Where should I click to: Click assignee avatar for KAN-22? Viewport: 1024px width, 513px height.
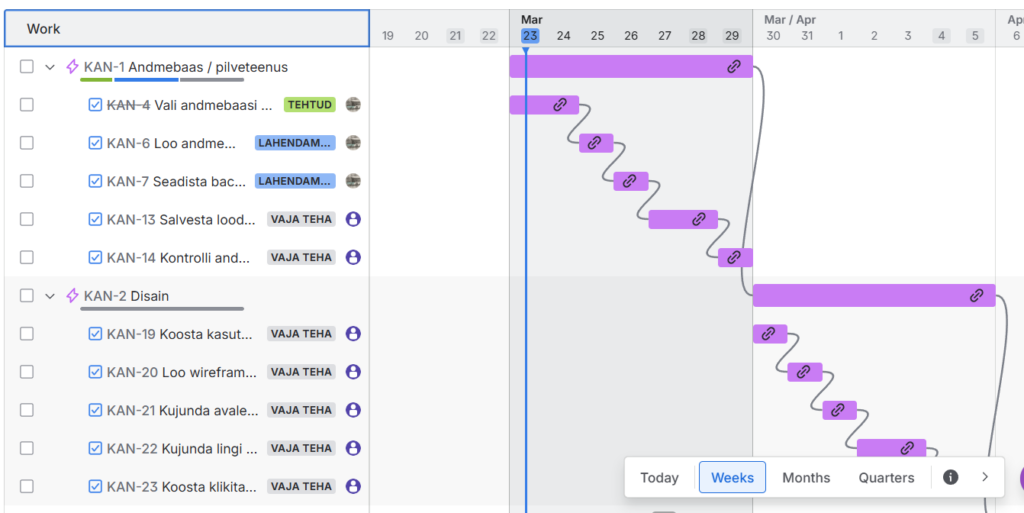click(353, 448)
